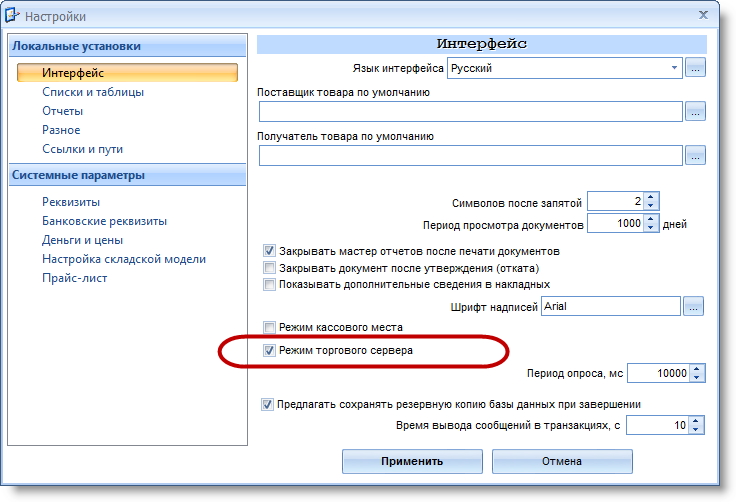Go to 'Деньги и цены' settings

(83, 240)
